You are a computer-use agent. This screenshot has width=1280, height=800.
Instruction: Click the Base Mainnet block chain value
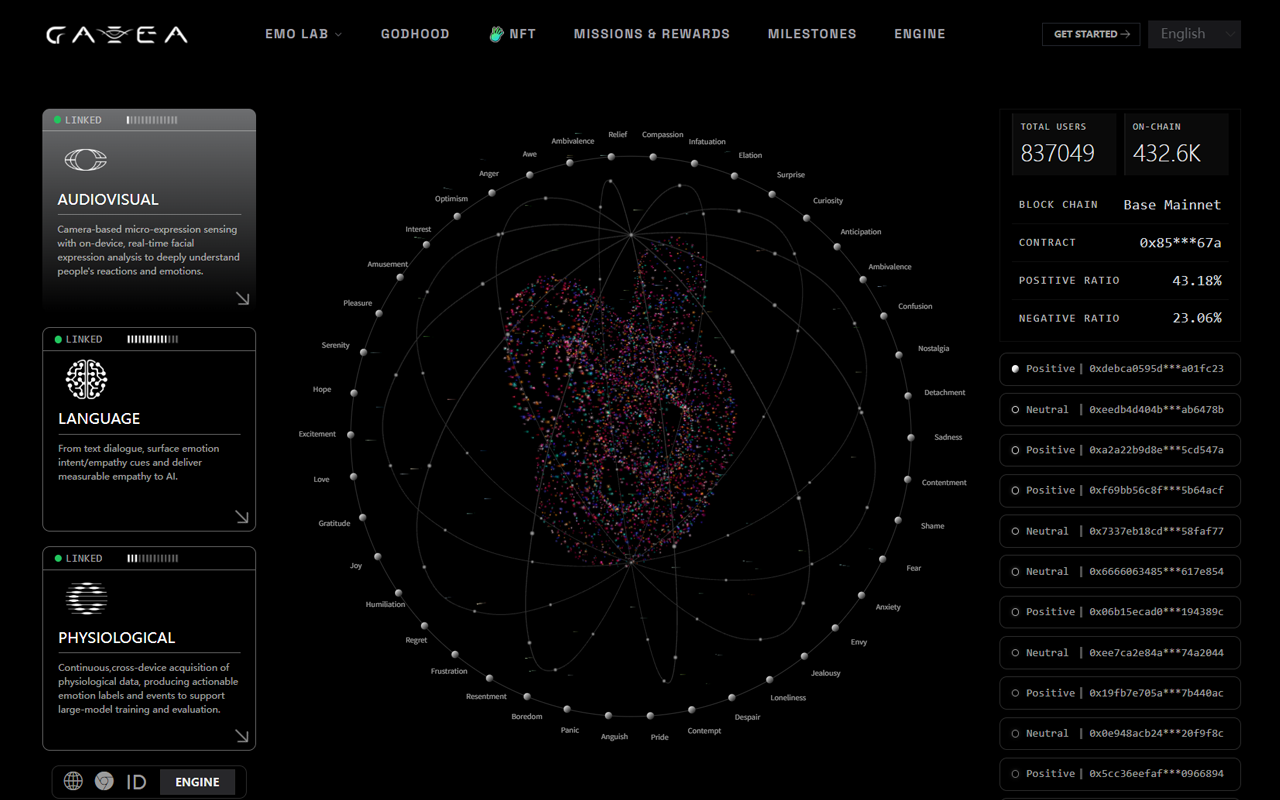click(1172, 205)
